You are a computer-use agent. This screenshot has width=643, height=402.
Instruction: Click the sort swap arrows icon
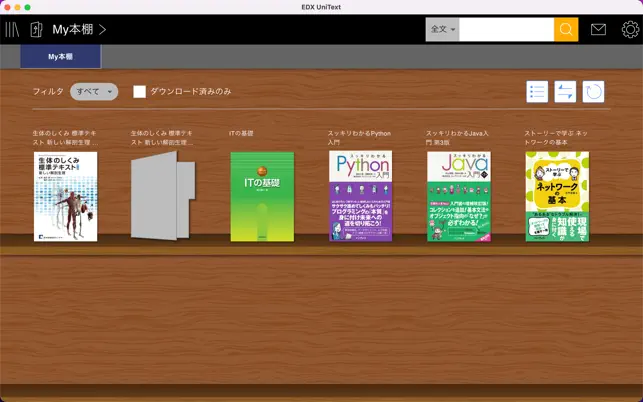pos(565,91)
